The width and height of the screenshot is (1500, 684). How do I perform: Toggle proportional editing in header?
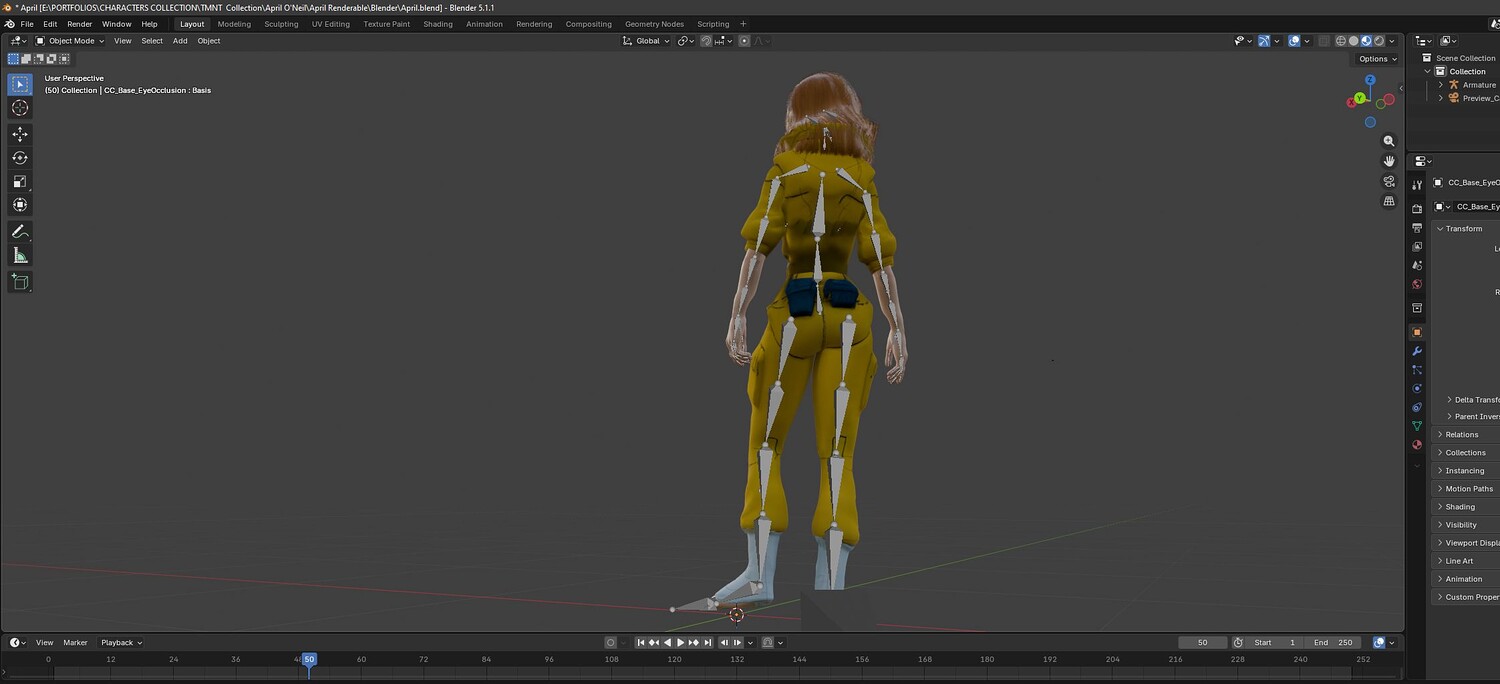(x=744, y=41)
